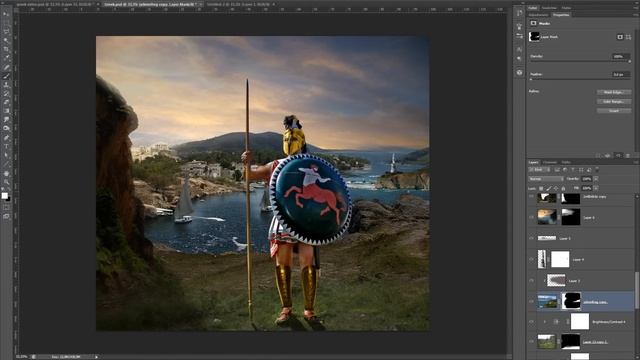Toggle Quick Mask mode in toolbar
Screen dimensions: 640x360
(6, 208)
